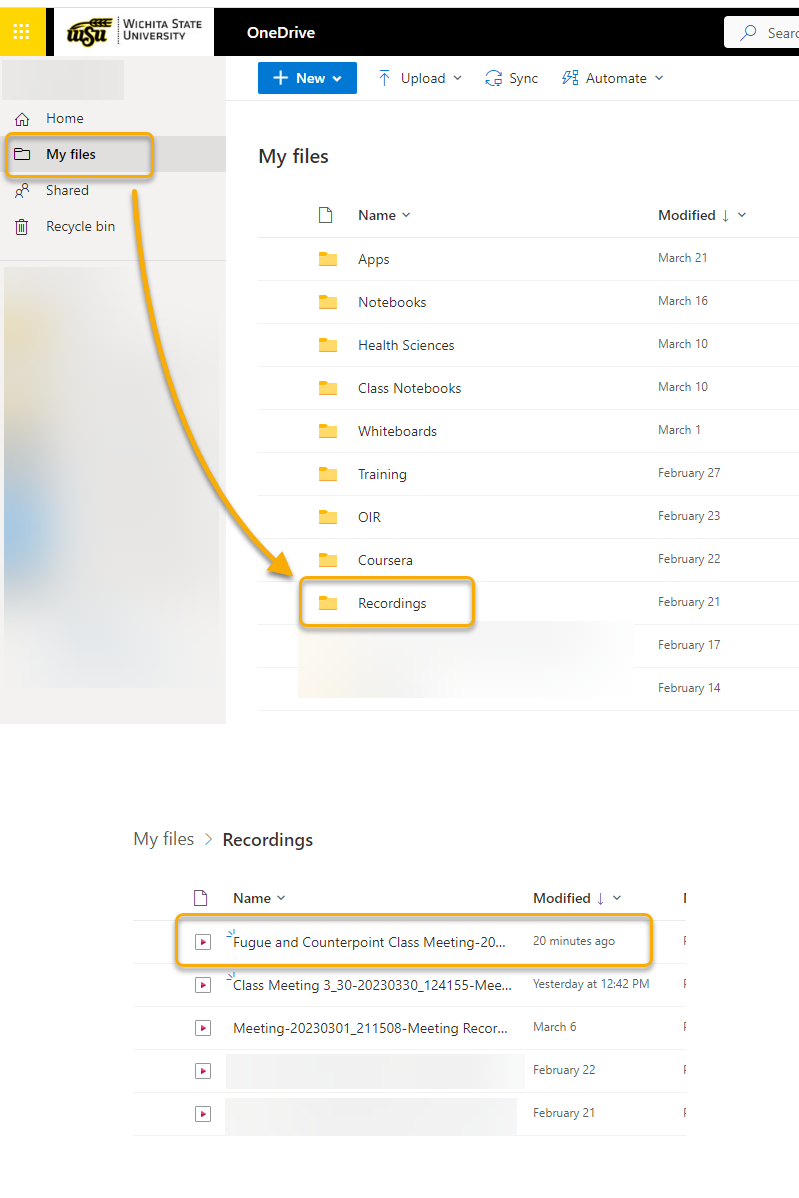Click file type column icon in My files

325,215
